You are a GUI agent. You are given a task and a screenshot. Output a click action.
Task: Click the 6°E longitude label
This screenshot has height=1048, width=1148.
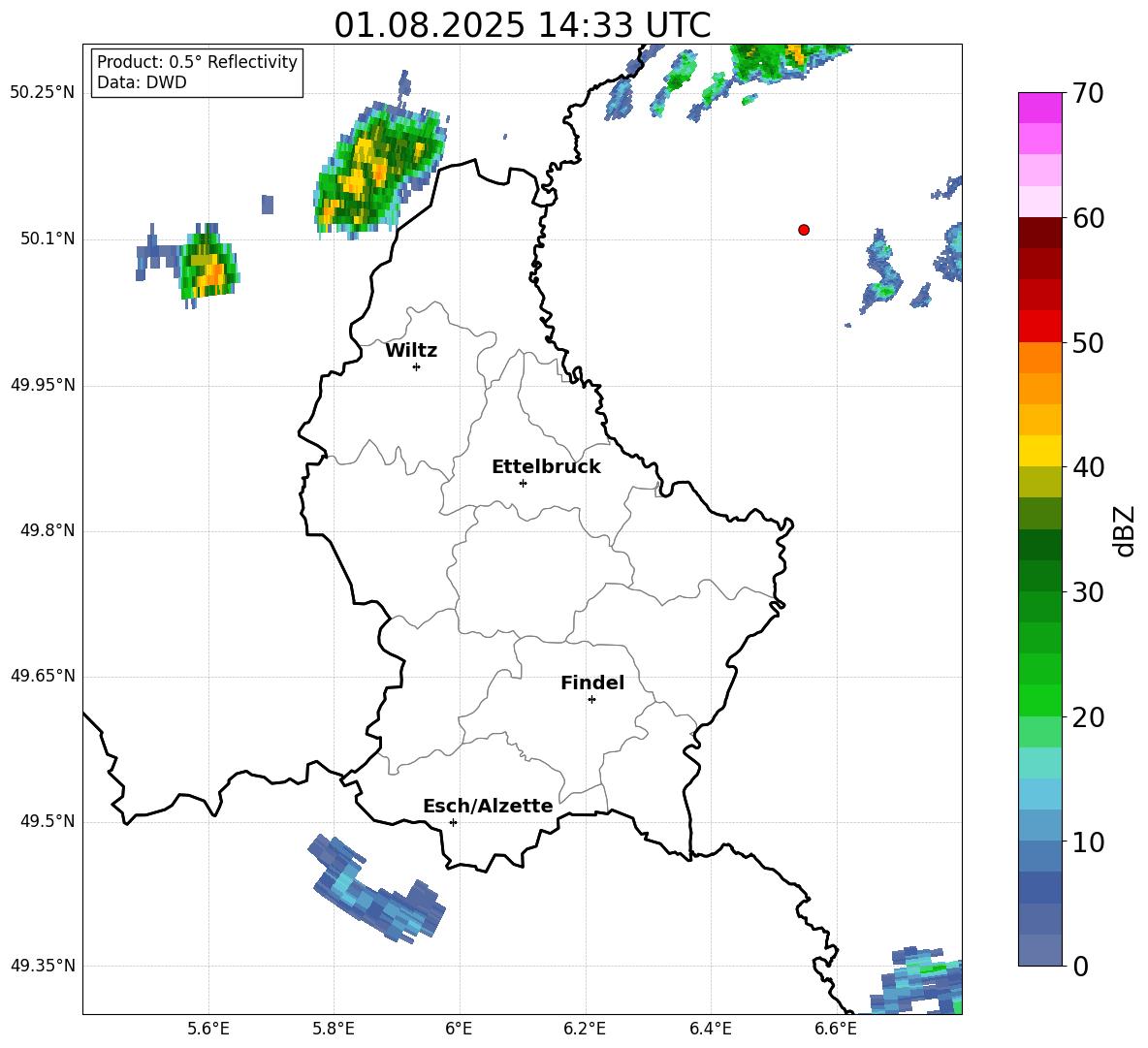click(x=459, y=1029)
